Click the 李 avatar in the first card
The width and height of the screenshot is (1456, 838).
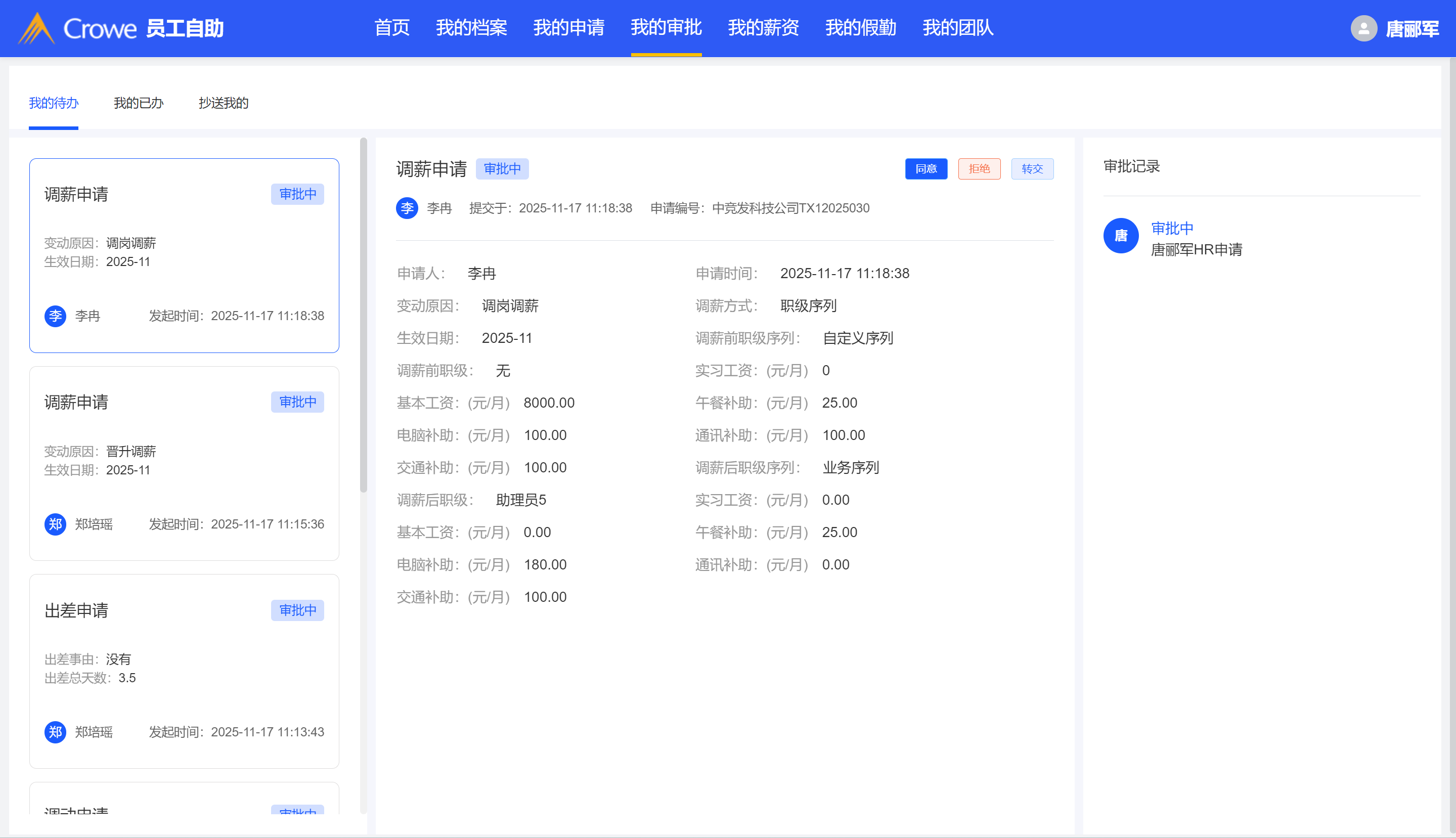point(55,316)
